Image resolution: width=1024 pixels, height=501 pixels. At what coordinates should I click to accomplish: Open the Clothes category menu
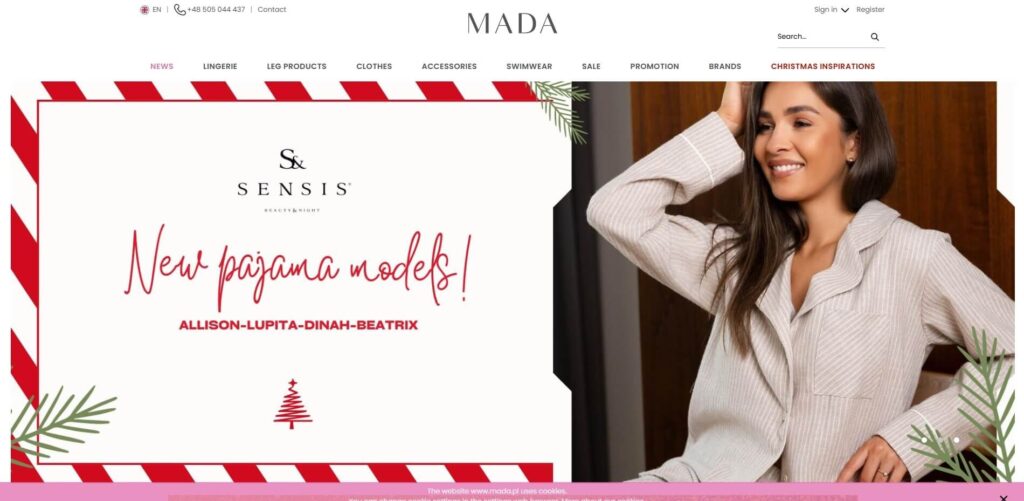tap(374, 67)
